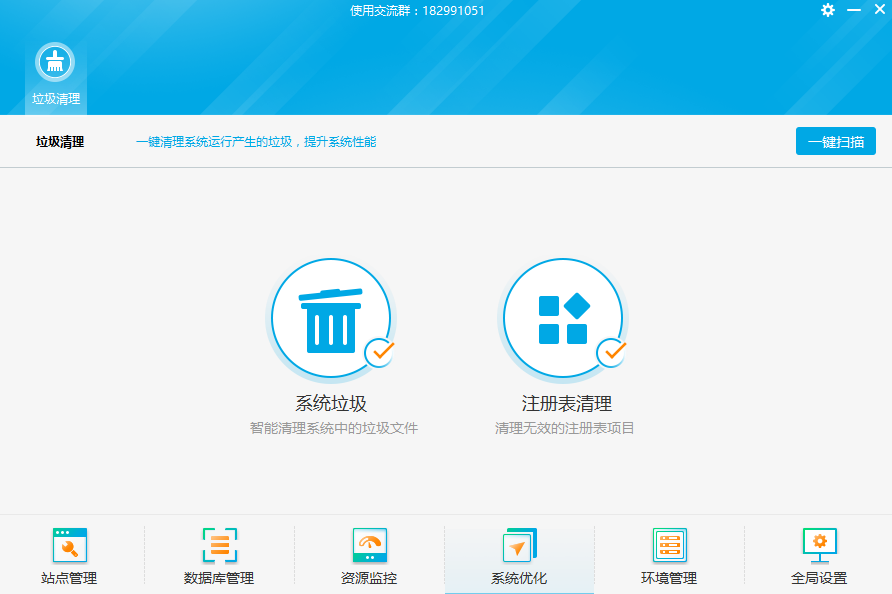Toggle the checkmark on 注册表清理

click(x=612, y=352)
